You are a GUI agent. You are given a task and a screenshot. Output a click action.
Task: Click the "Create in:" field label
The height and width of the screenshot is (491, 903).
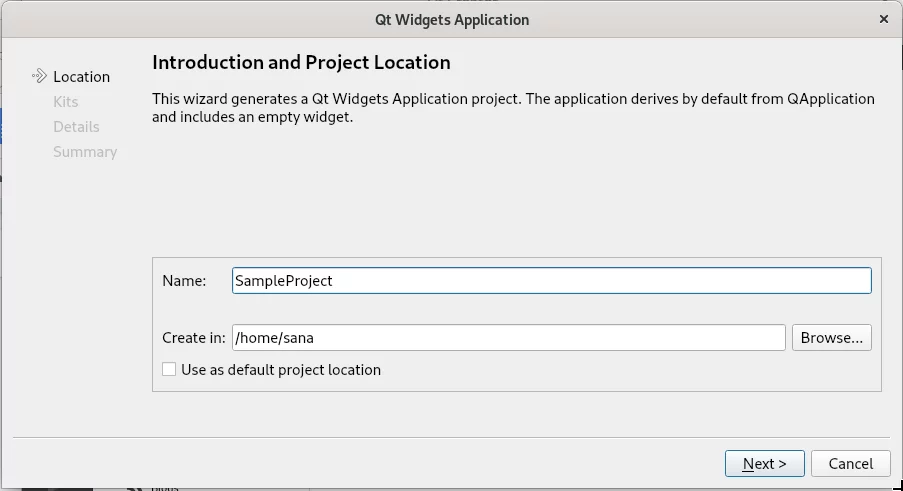point(194,337)
